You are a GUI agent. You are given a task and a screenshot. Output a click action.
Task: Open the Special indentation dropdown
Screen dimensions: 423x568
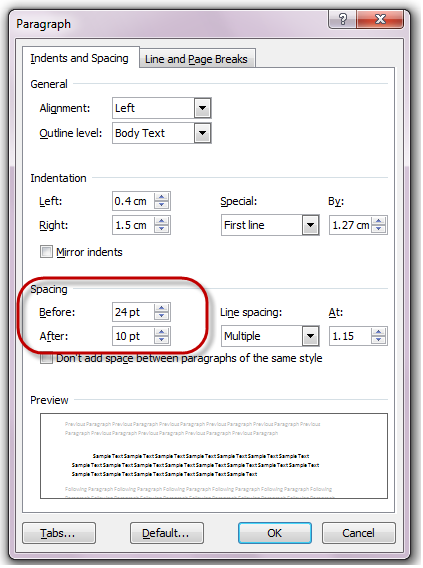pos(310,225)
